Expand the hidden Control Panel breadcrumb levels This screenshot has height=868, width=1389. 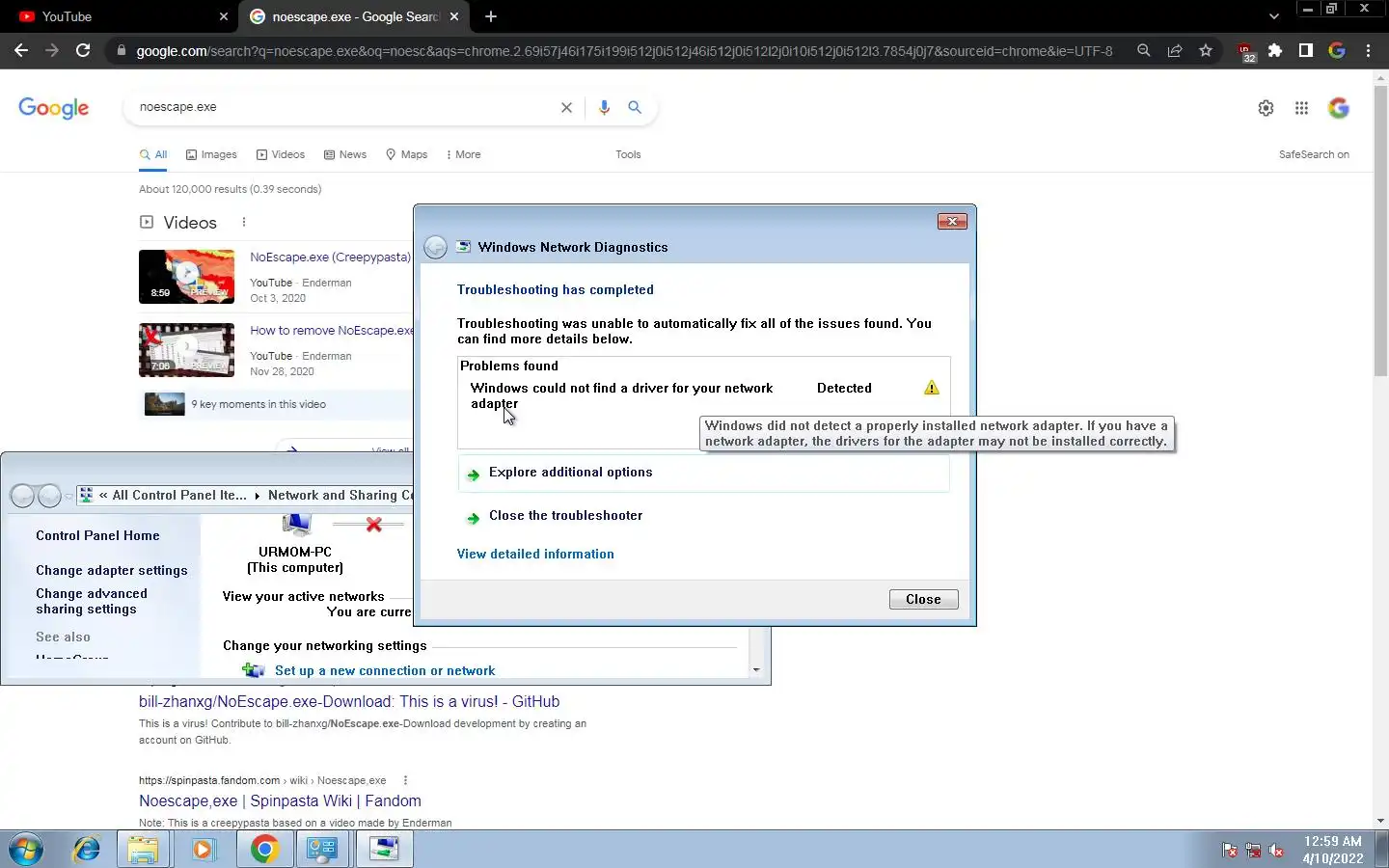(103, 496)
